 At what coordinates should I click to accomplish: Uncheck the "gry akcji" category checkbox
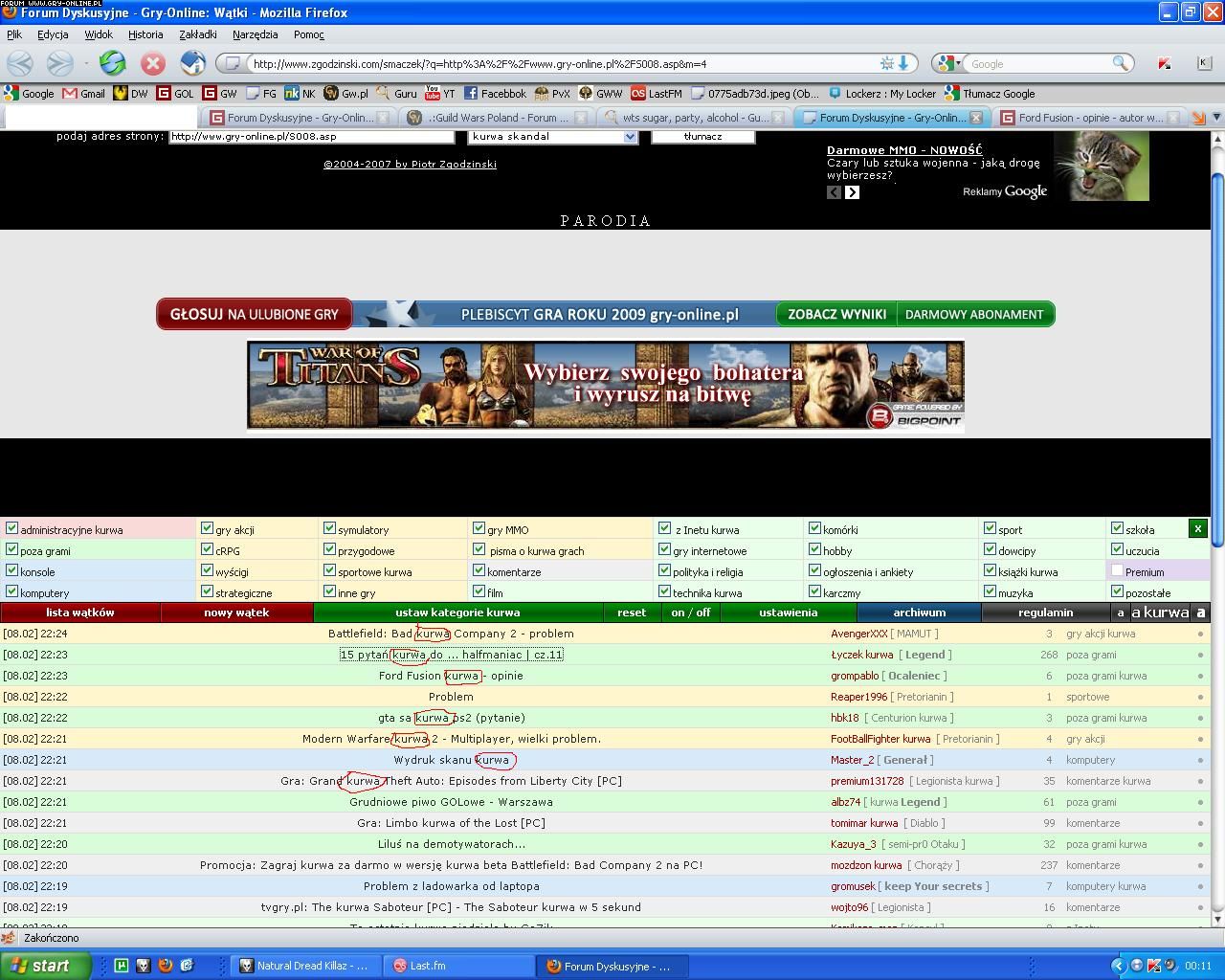point(207,528)
